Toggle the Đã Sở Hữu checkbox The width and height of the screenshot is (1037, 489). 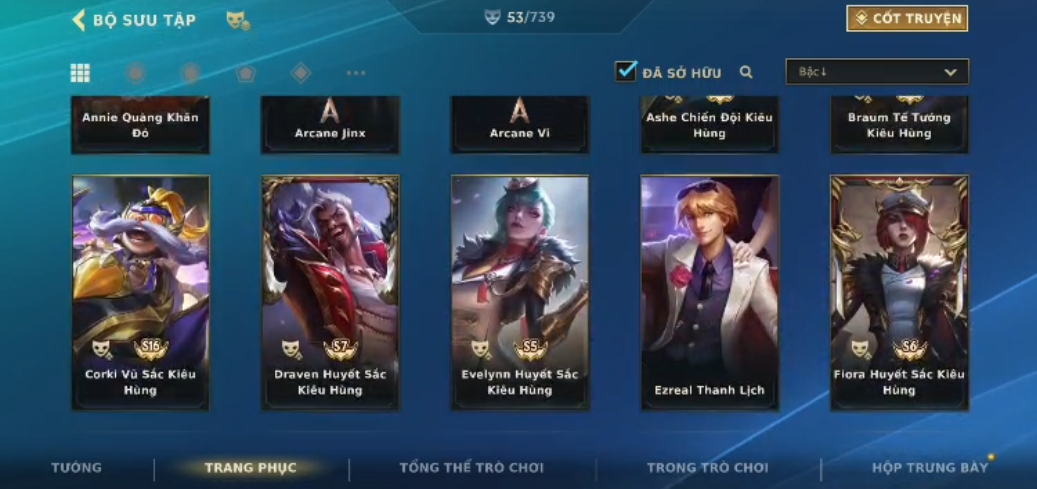click(625, 71)
